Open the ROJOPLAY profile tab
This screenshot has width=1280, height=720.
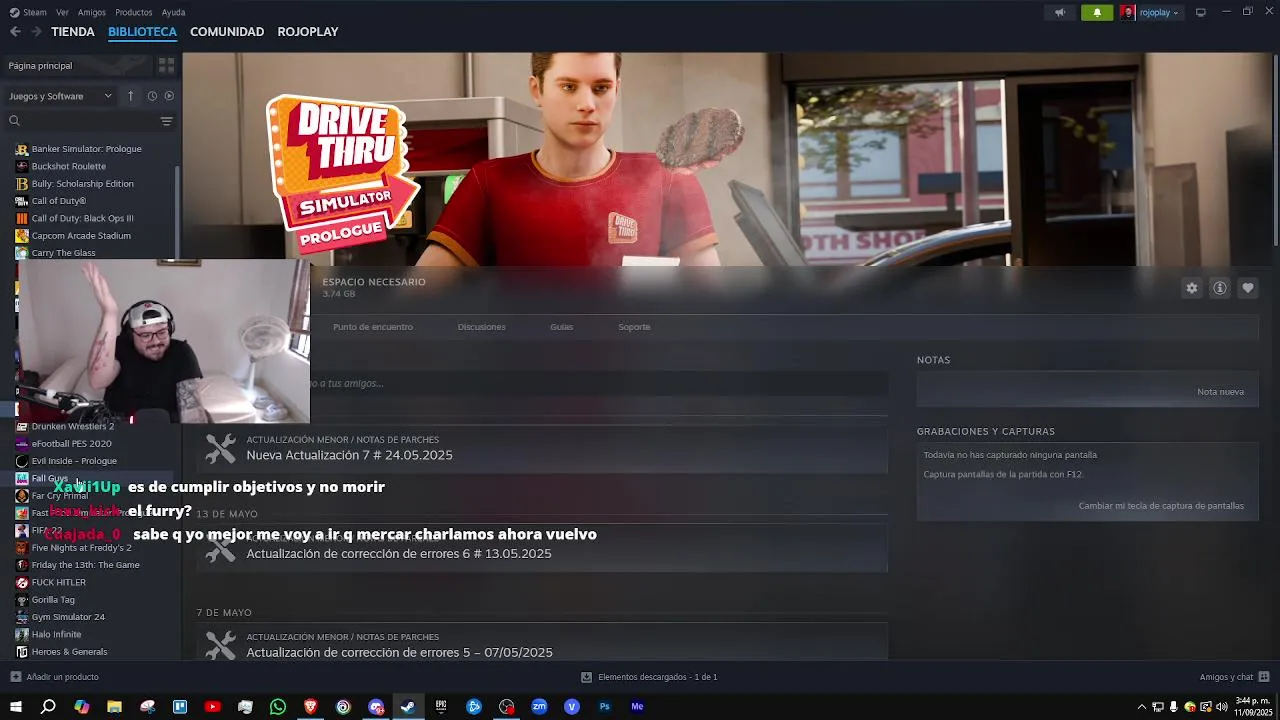(308, 32)
